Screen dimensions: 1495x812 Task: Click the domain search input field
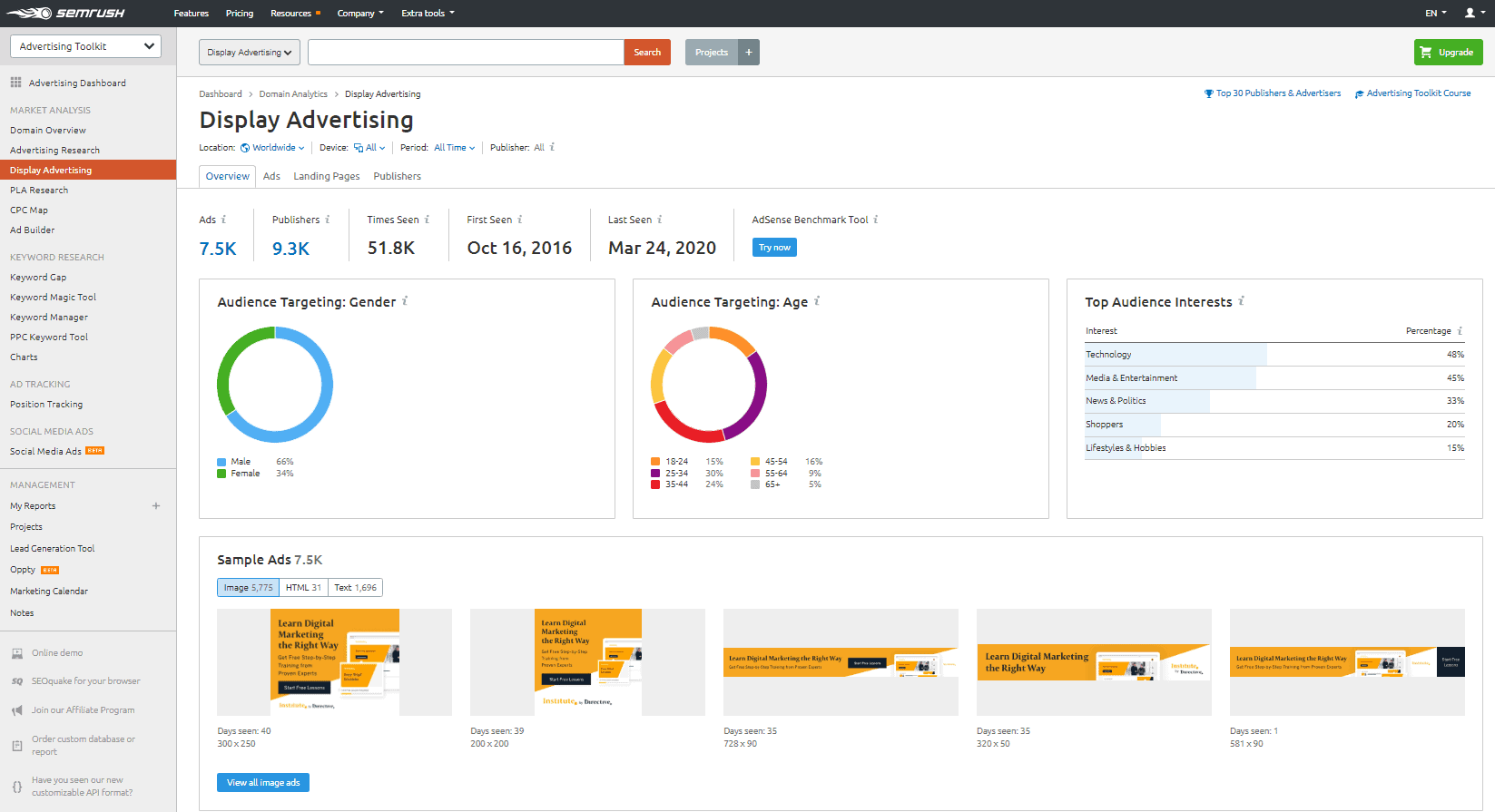[x=466, y=52]
